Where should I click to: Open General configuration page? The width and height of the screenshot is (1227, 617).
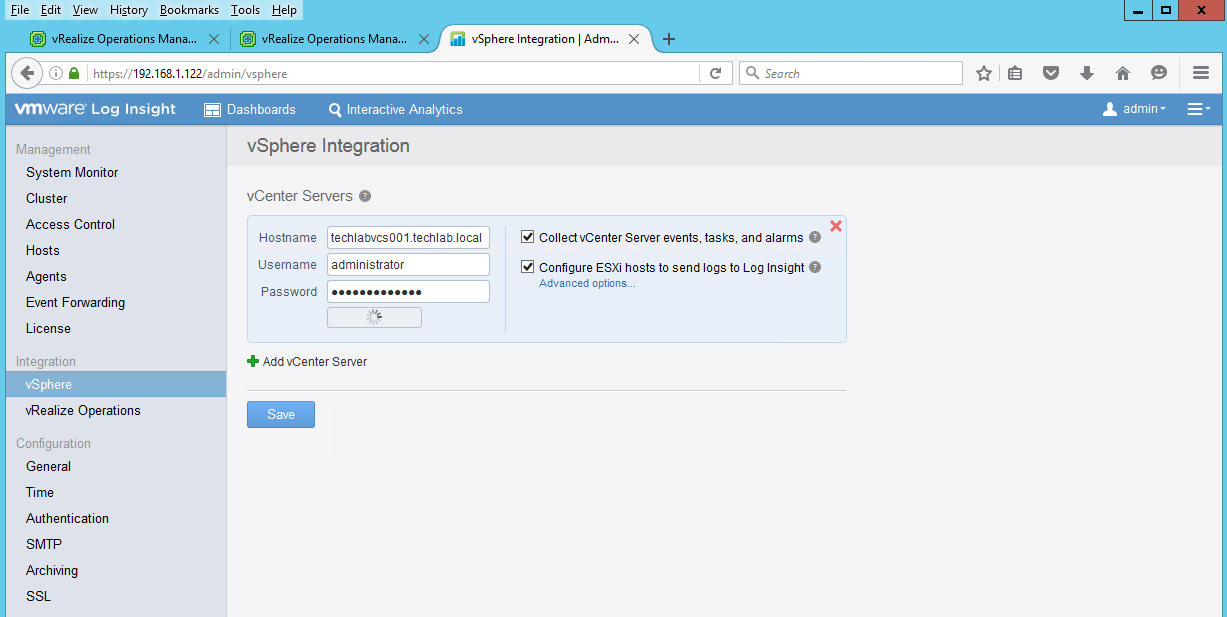pos(48,466)
